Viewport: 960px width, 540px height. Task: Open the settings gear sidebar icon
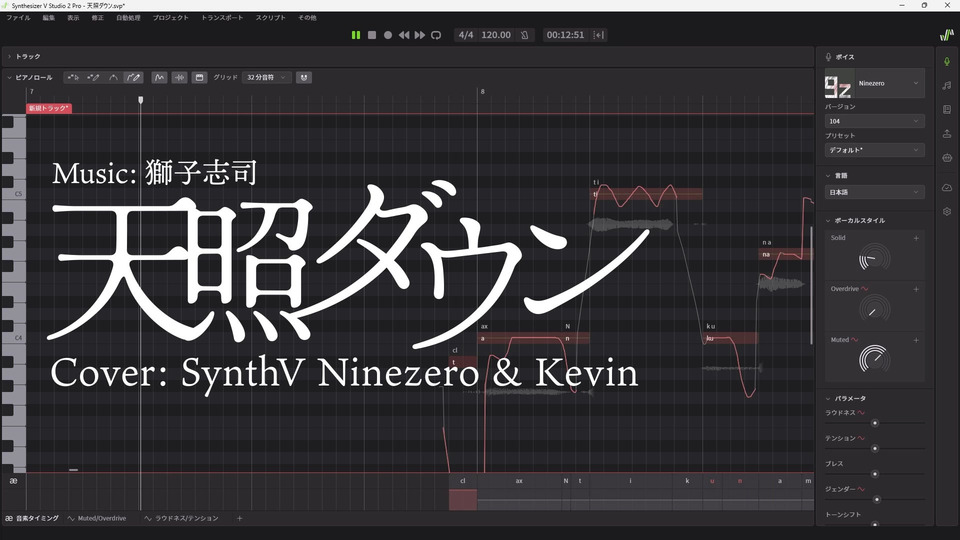[947, 211]
